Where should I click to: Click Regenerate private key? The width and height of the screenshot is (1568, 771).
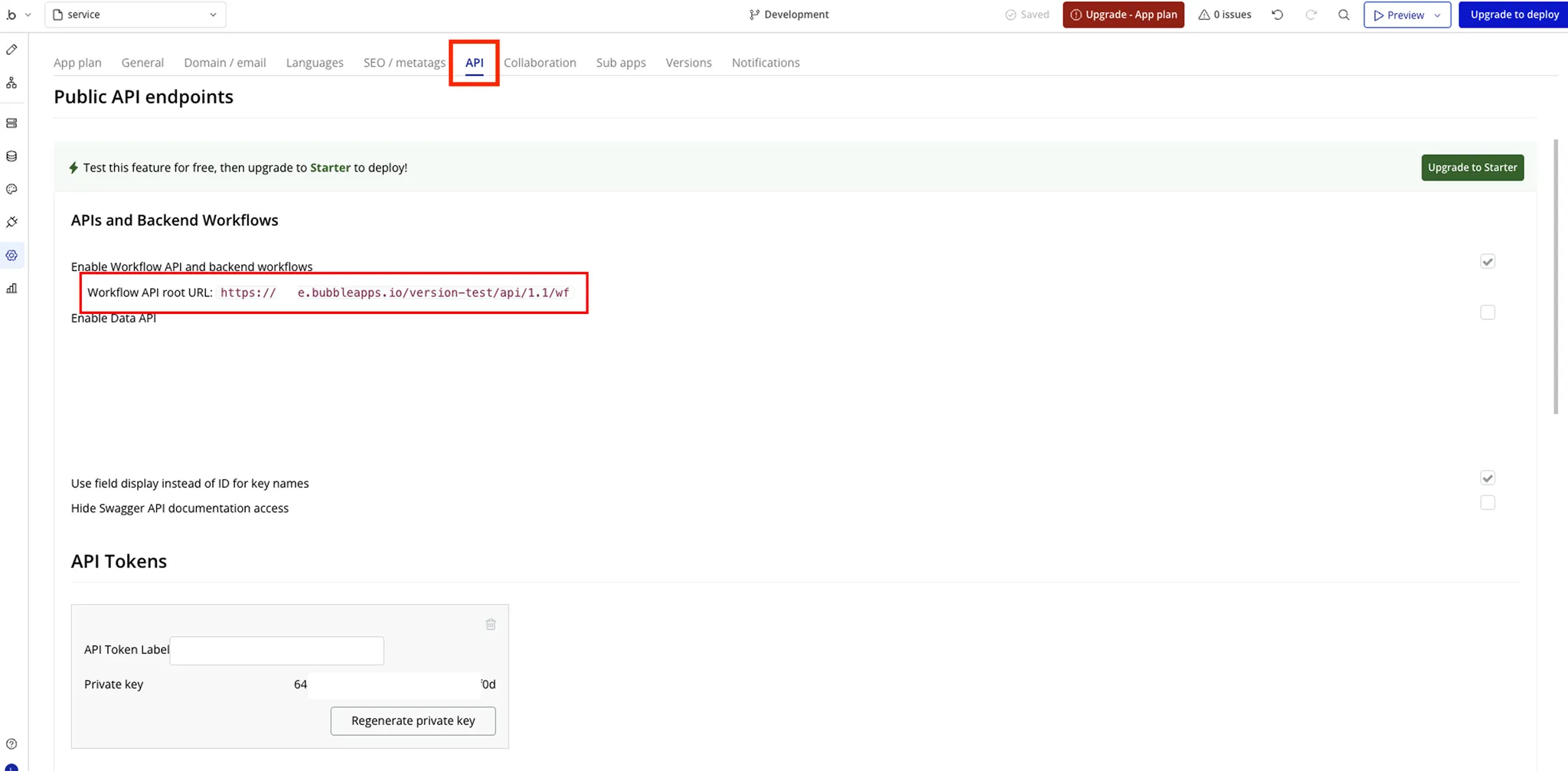coord(413,720)
